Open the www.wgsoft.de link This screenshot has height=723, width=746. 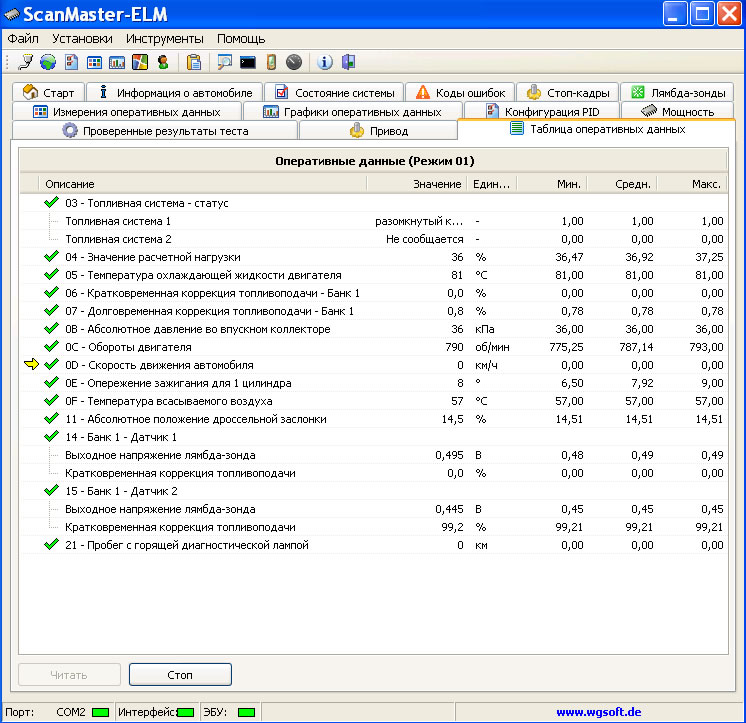(599, 712)
